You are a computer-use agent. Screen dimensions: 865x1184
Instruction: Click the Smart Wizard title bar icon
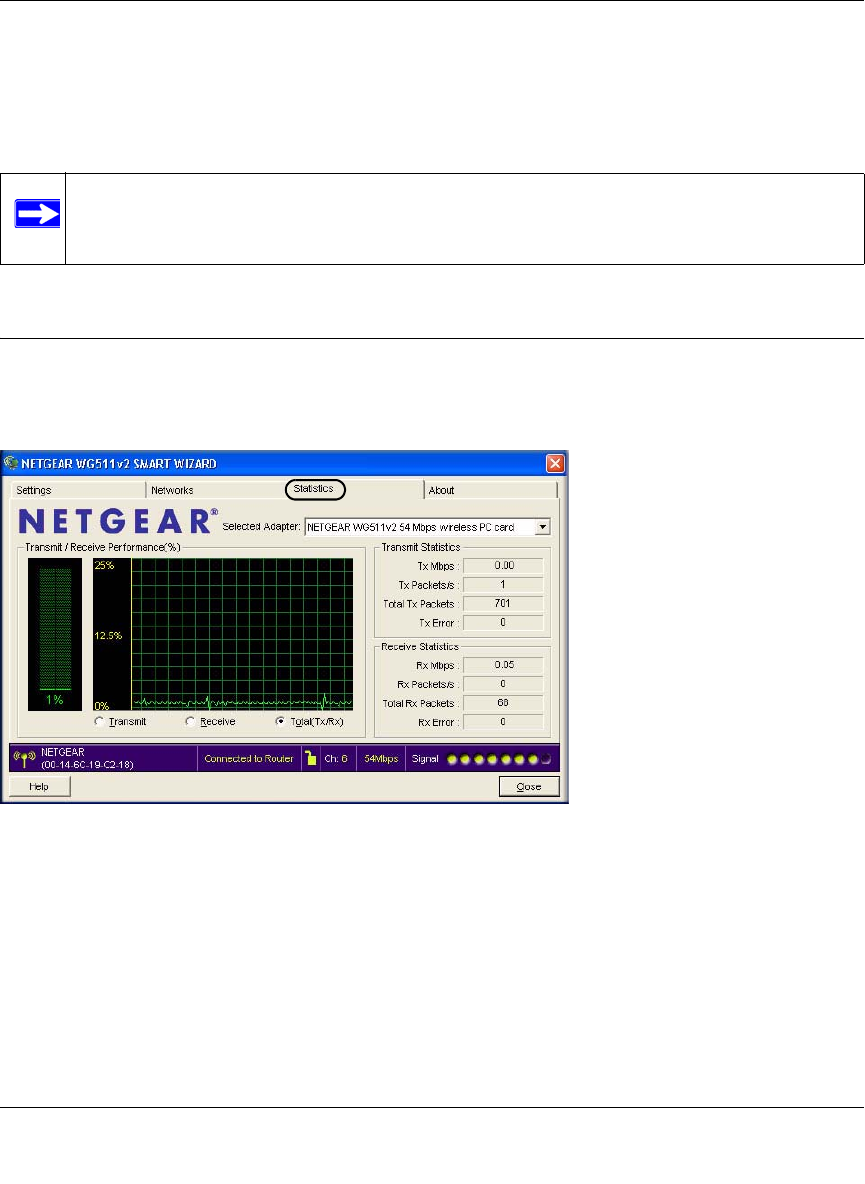coord(11,463)
